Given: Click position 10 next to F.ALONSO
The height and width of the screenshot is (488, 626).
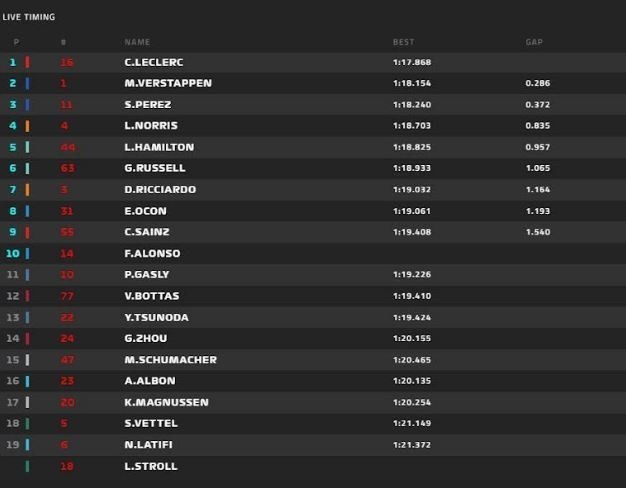Looking at the screenshot, I should click(x=13, y=253).
